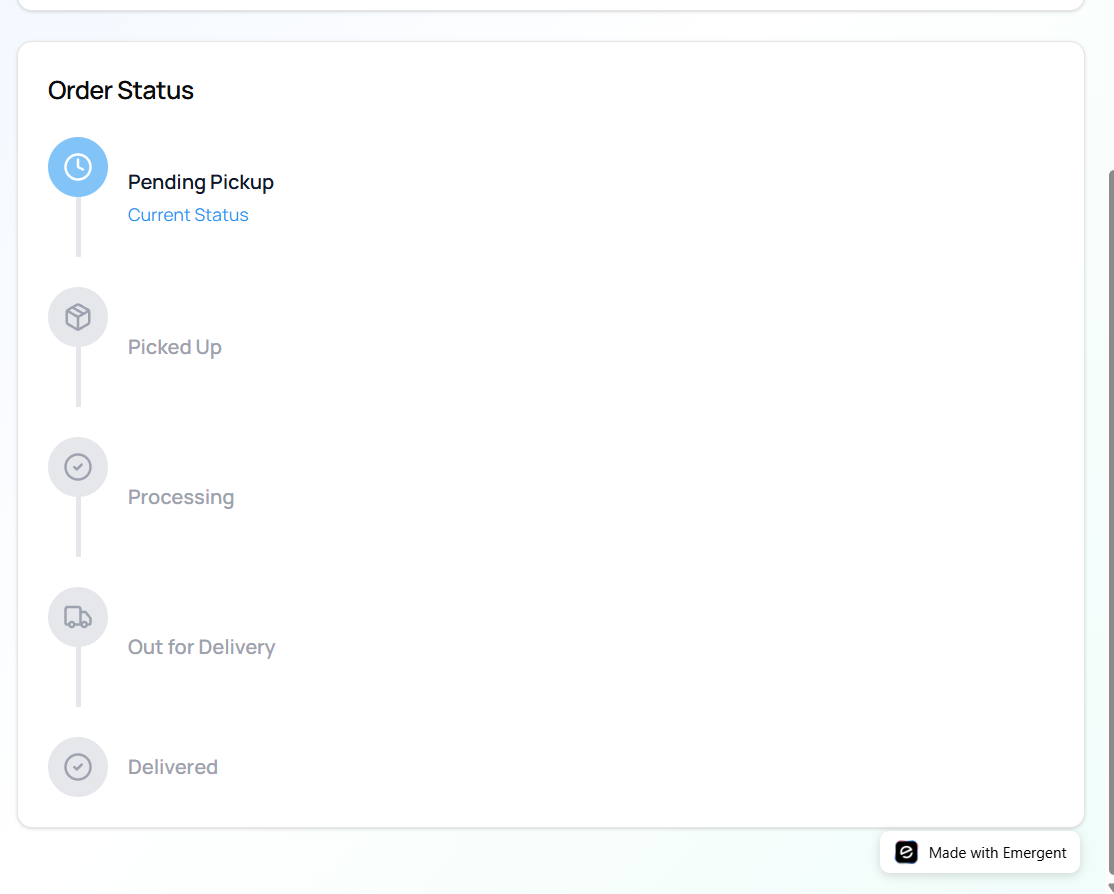The image size is (1114, 894).
Task: Click the grayed-out Picked Up step icon
Action: point(78,316)
